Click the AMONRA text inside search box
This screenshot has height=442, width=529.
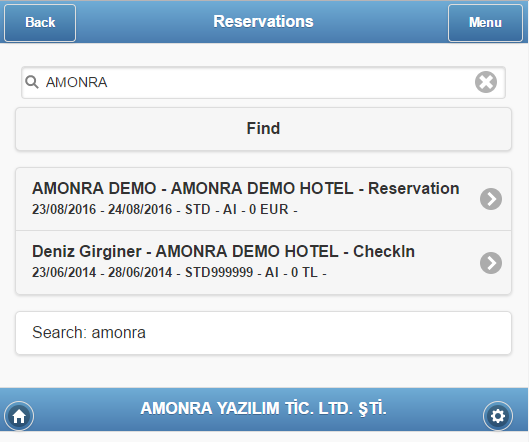click(77, 82)
